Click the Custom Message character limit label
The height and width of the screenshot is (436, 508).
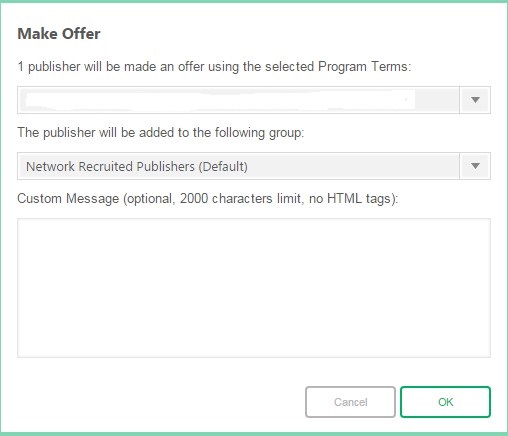pos(208,199)
